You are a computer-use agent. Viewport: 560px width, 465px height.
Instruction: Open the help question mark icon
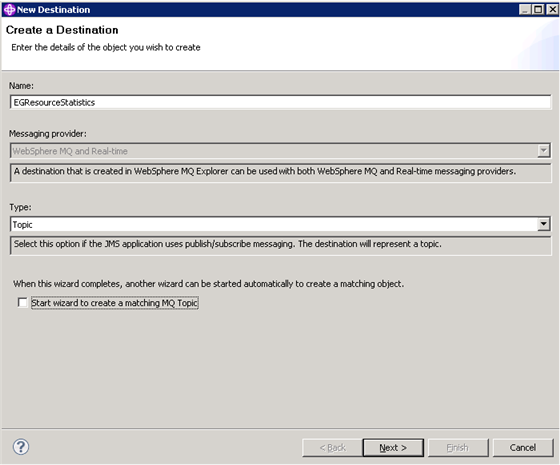tap(21, 447)
